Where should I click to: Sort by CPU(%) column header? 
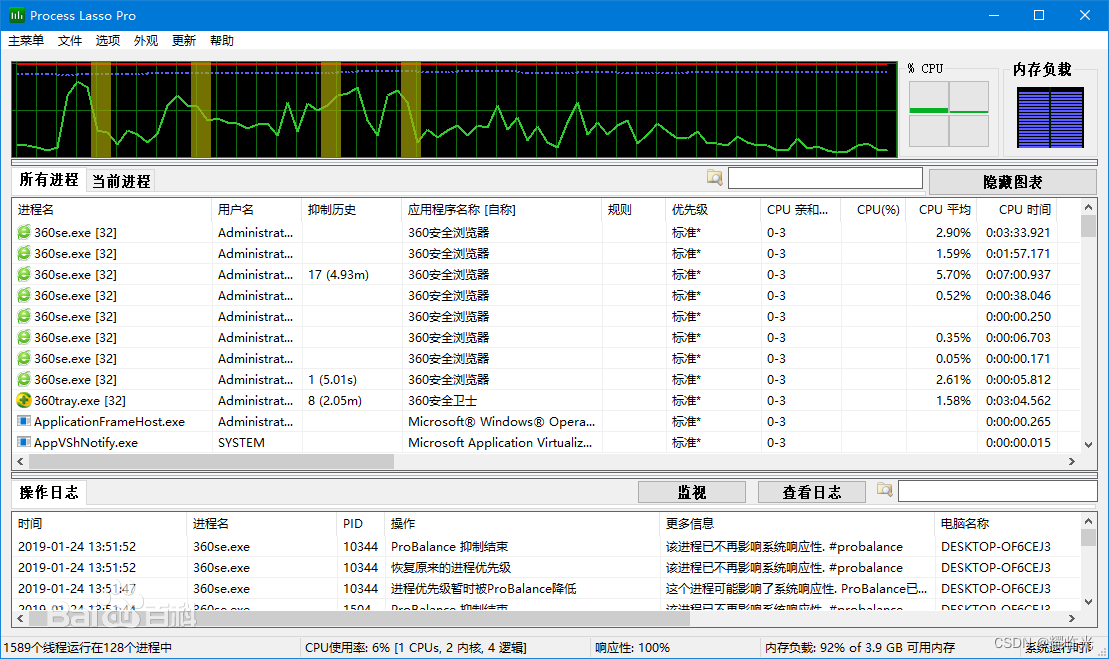(873, 209)
